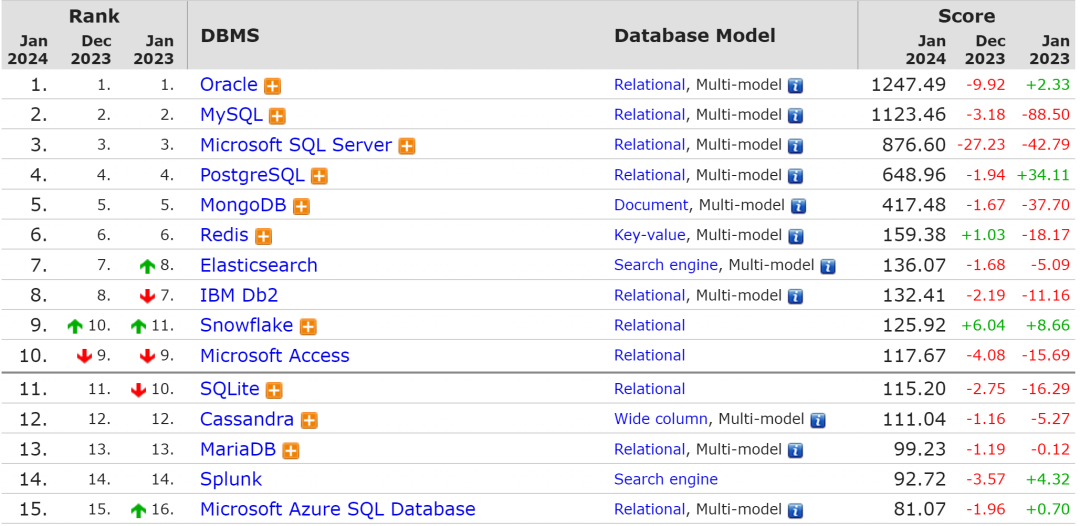The height and width of the screenshot is (526, 1080).
Task: Open the MariaDB link
Action: click(x=238, y=449)
